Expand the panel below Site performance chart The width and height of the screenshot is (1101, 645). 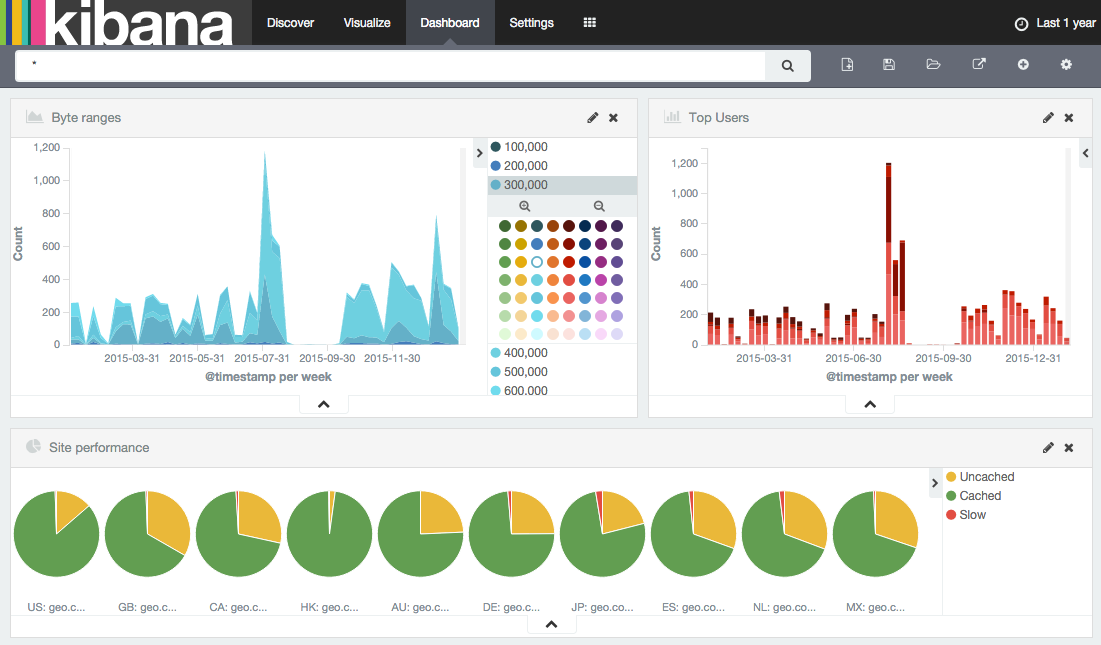pyautogui.click(x=552, y=625)
